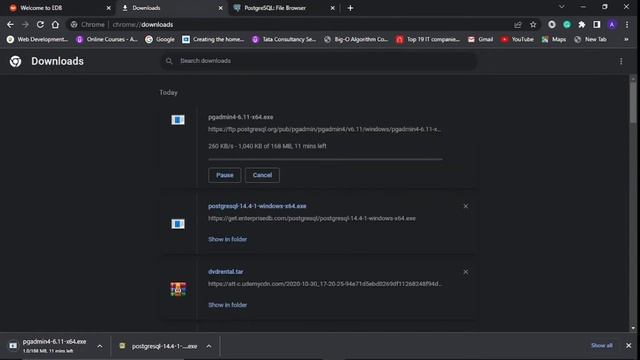Open the Online Courses bookmark
This screenshot has width=640, height=360.
point(107,39)
